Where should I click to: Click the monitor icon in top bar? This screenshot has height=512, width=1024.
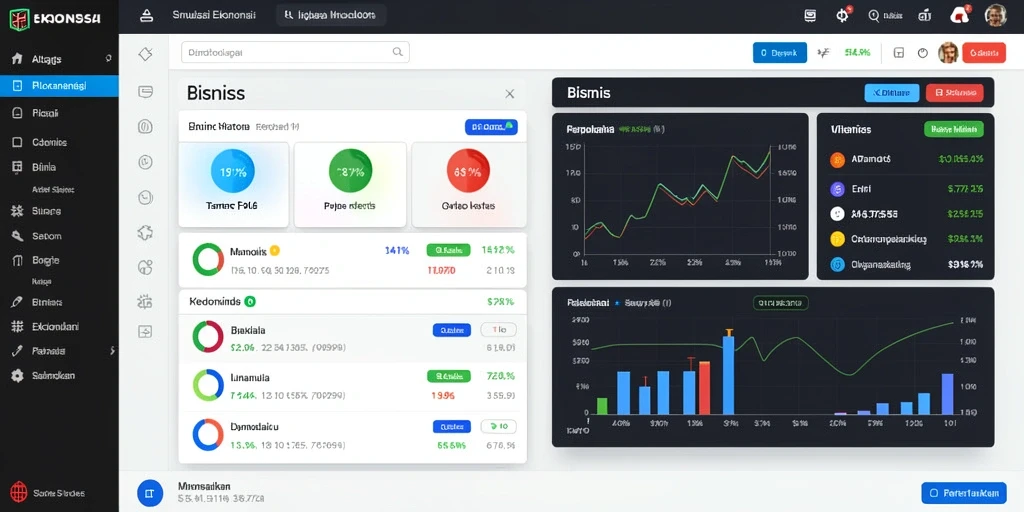pyautogui.click(x=810, y=16)
